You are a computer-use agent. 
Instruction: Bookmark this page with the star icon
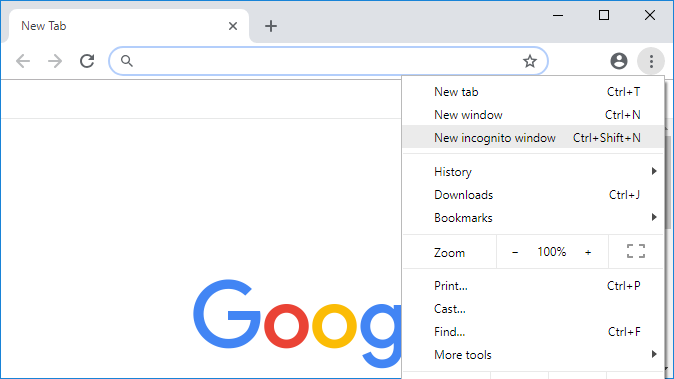click(x=530, y=61)
